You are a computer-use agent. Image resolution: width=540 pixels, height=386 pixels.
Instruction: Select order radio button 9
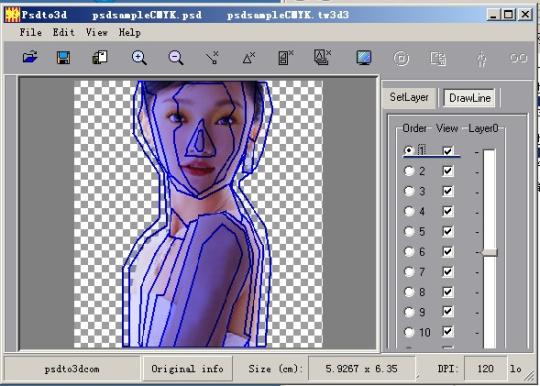[x=409, y=312]
